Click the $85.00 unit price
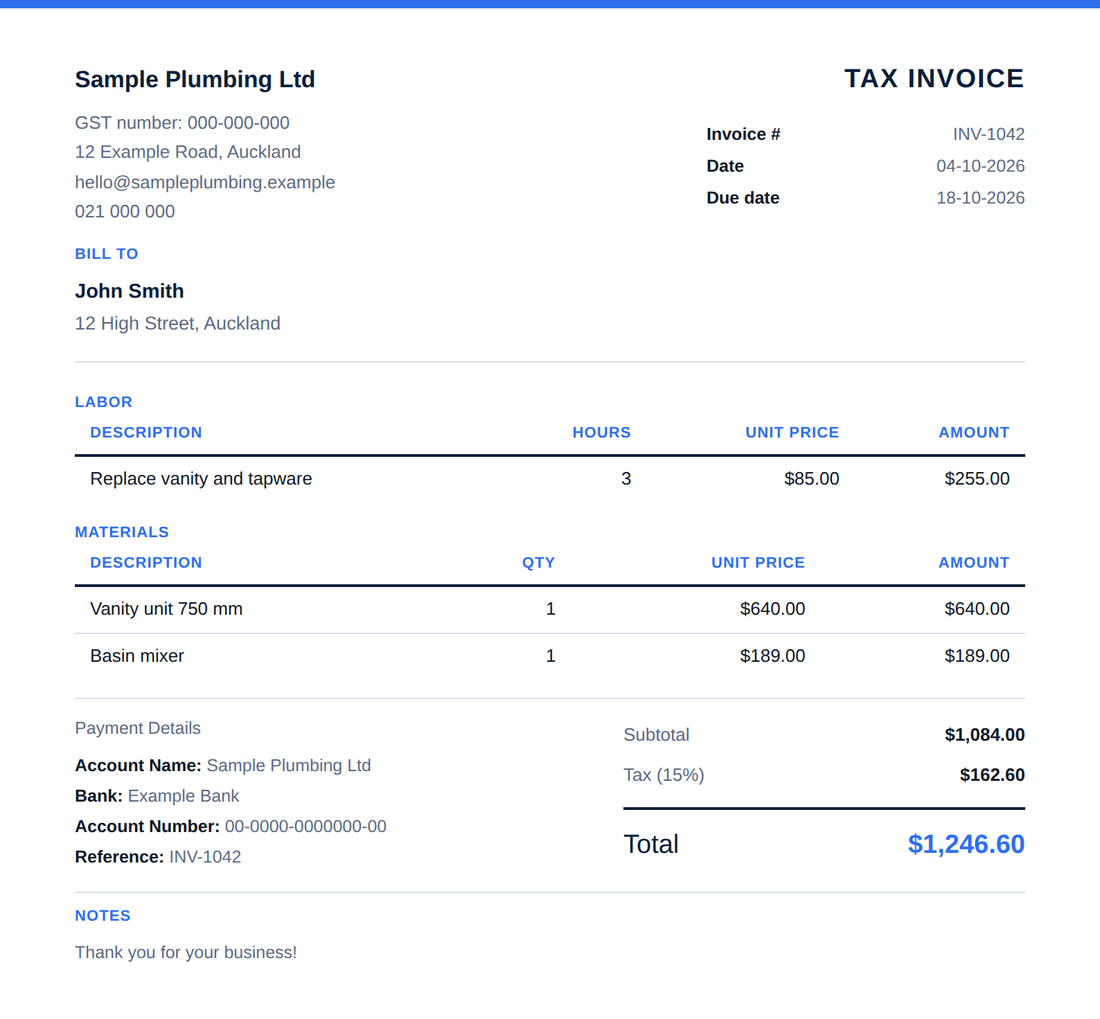This screenshot has height=1019, width=1100. tap(812, 479)
